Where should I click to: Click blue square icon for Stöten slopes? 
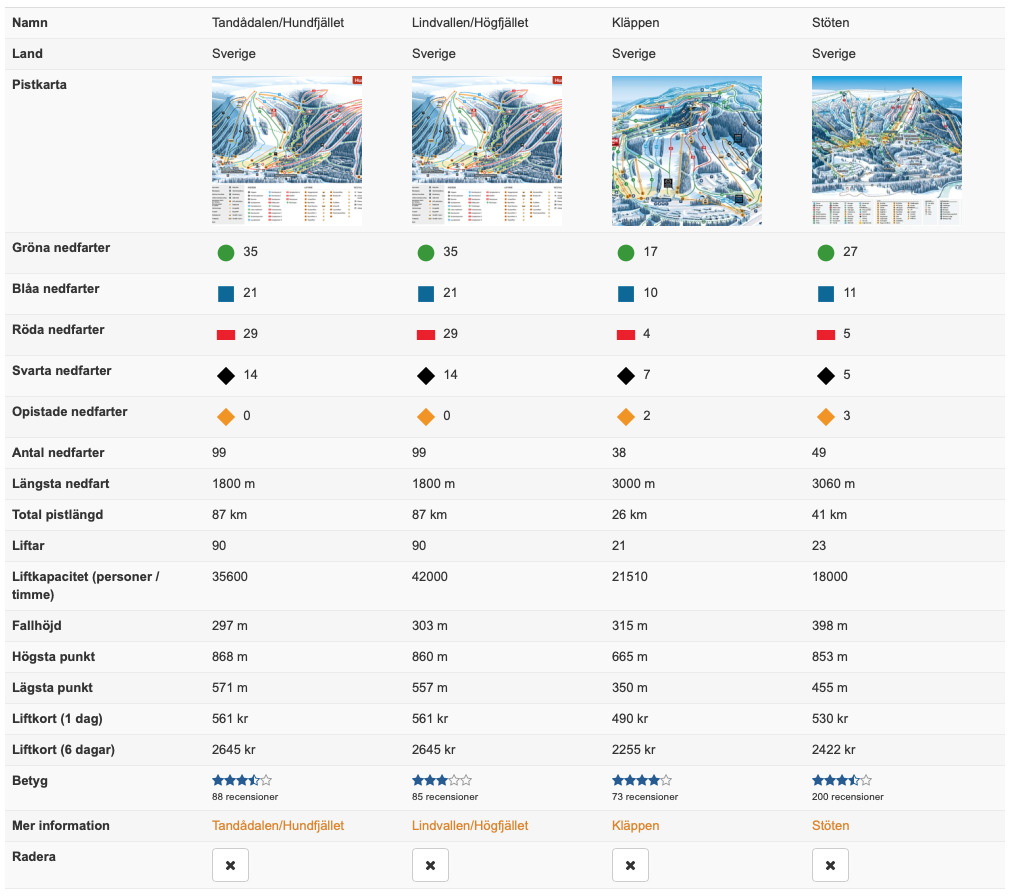pos(826,294)
